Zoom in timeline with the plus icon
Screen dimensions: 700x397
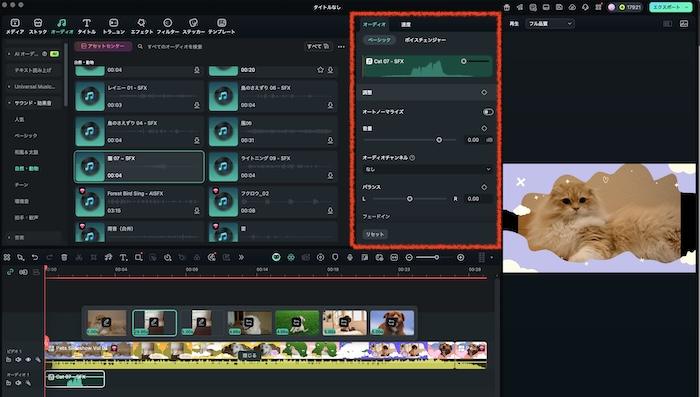461,257
